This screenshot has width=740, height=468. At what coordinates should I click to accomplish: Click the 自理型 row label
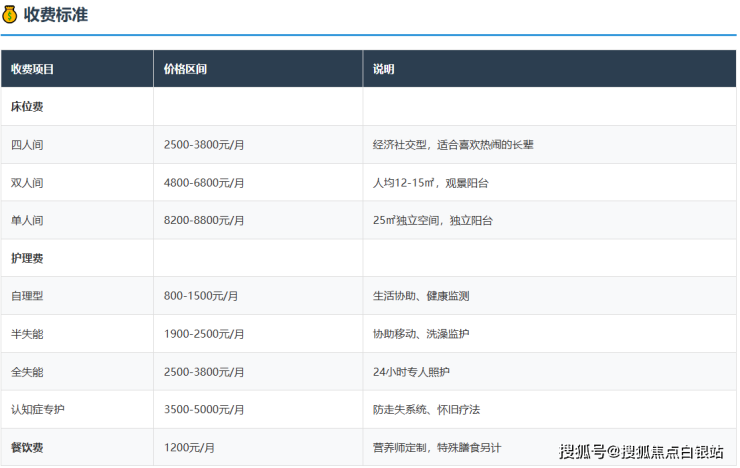click(27, 296)
